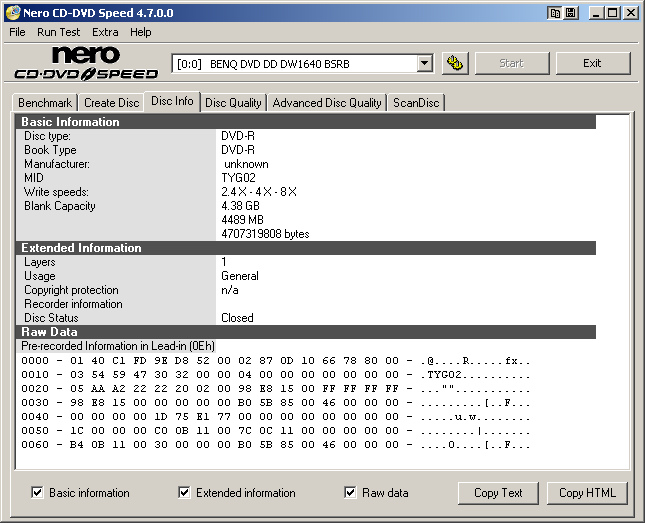Click the Disc Status value Closed

237,318
